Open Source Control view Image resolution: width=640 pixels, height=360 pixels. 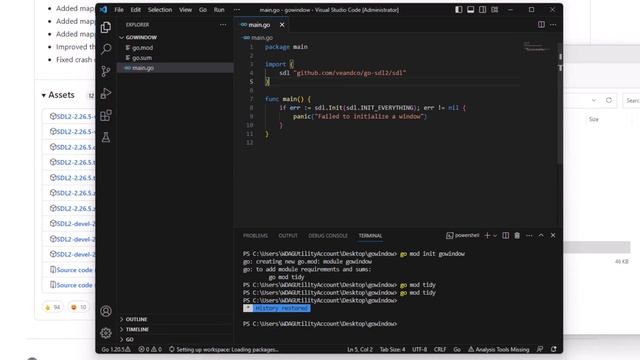(x=106, y=71)
